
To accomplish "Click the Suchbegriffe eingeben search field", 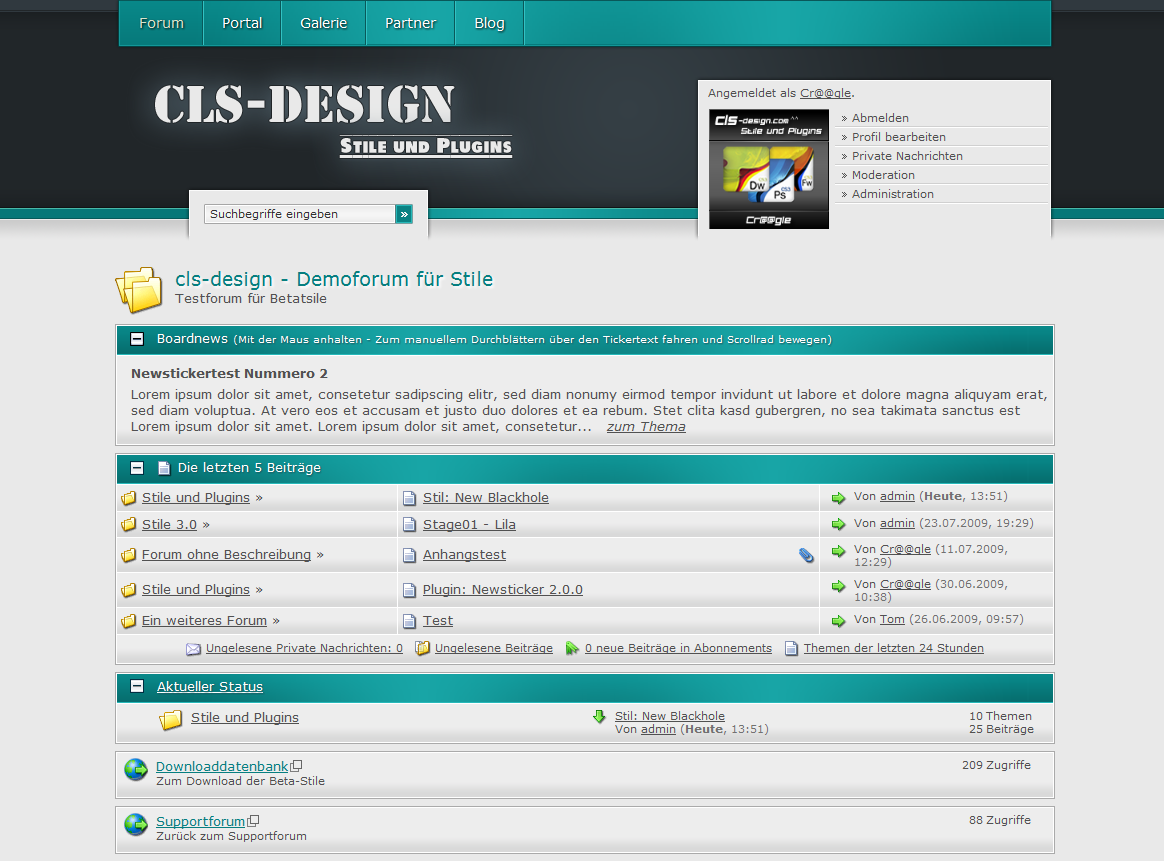I will tap(299, 214).
